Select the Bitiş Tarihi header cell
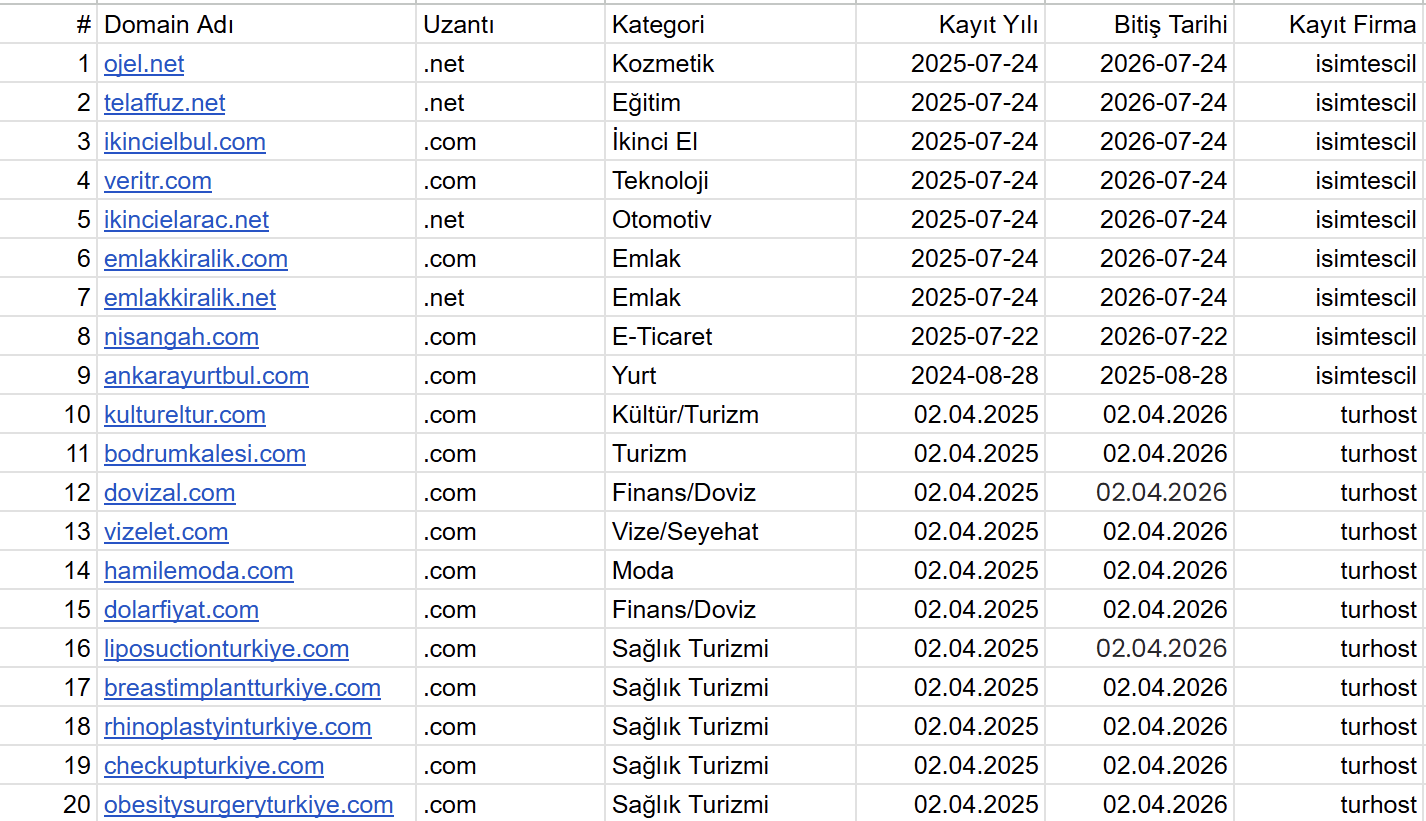Image resolution: width=1426 pixels, height=821 pixels. point(1140,25)
